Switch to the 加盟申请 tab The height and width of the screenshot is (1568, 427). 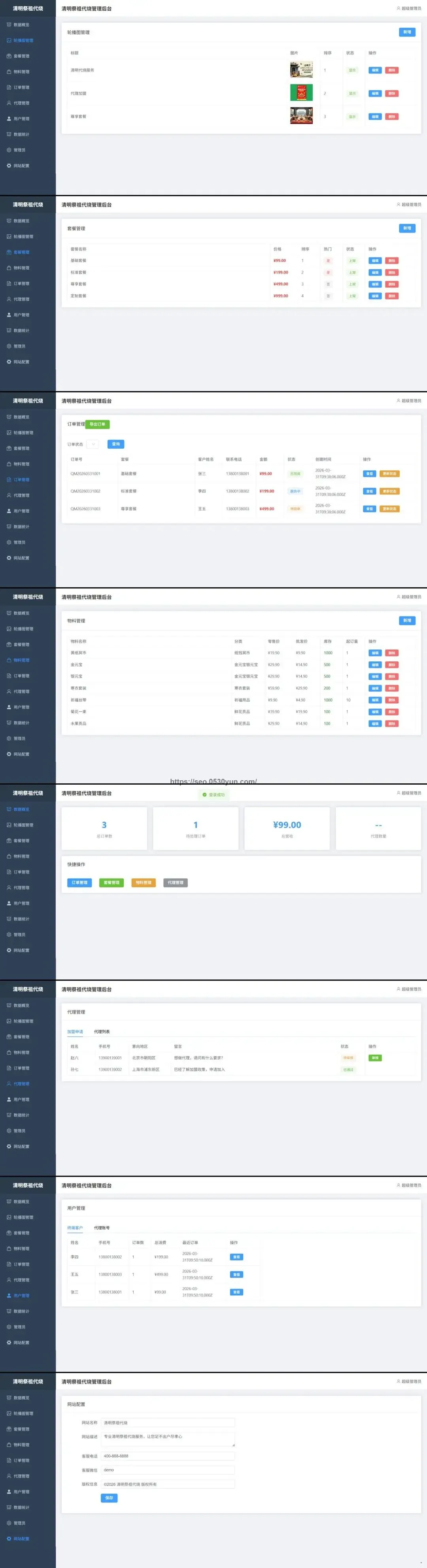(75, 1032)
